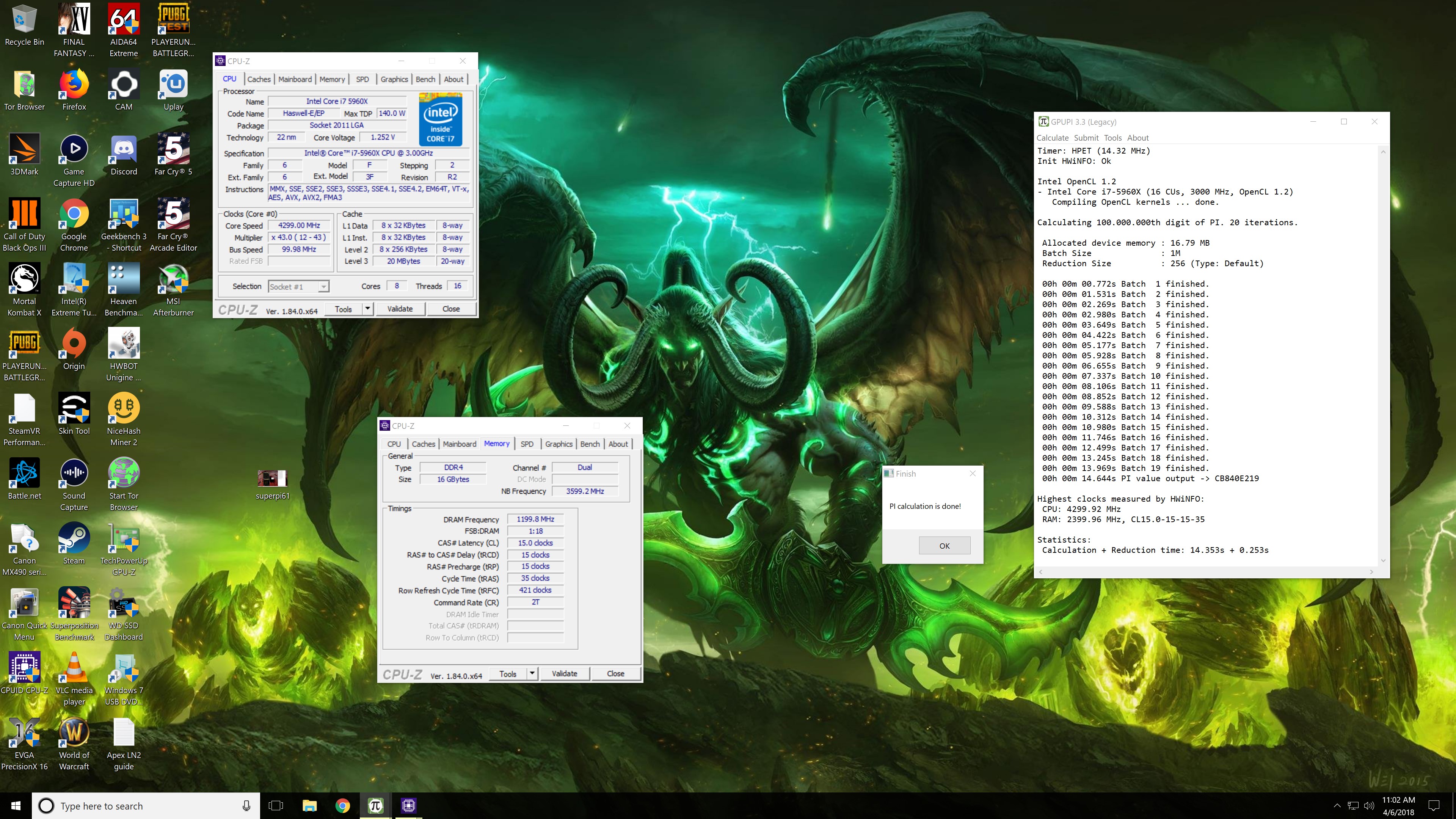This screenshot has width=1456, height=819.
Task: Open Task View on the taskbar
Action: pyautogui.click(x=276, y=805)
